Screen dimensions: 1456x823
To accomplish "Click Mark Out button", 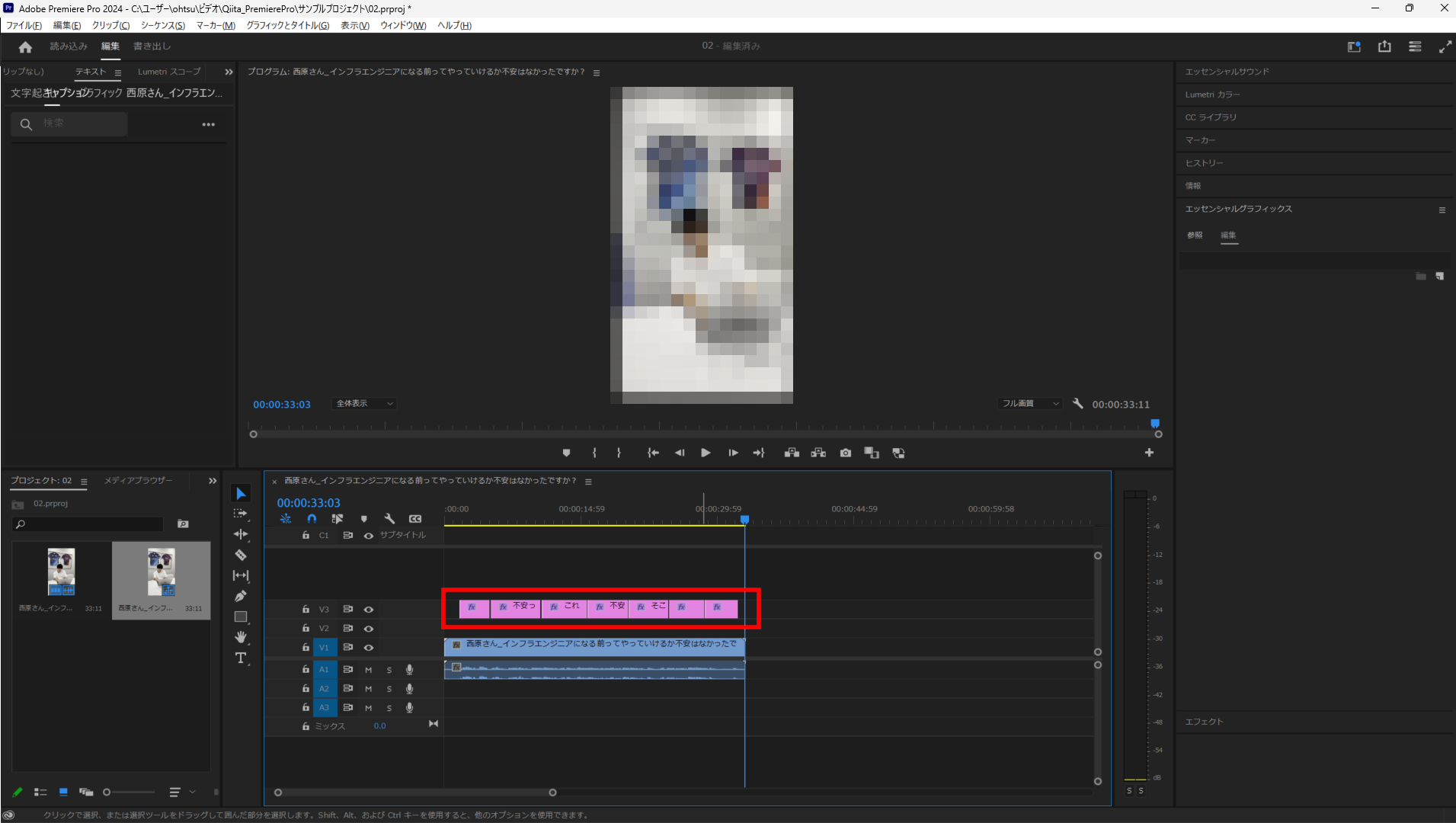I will [x=619, y=453].
